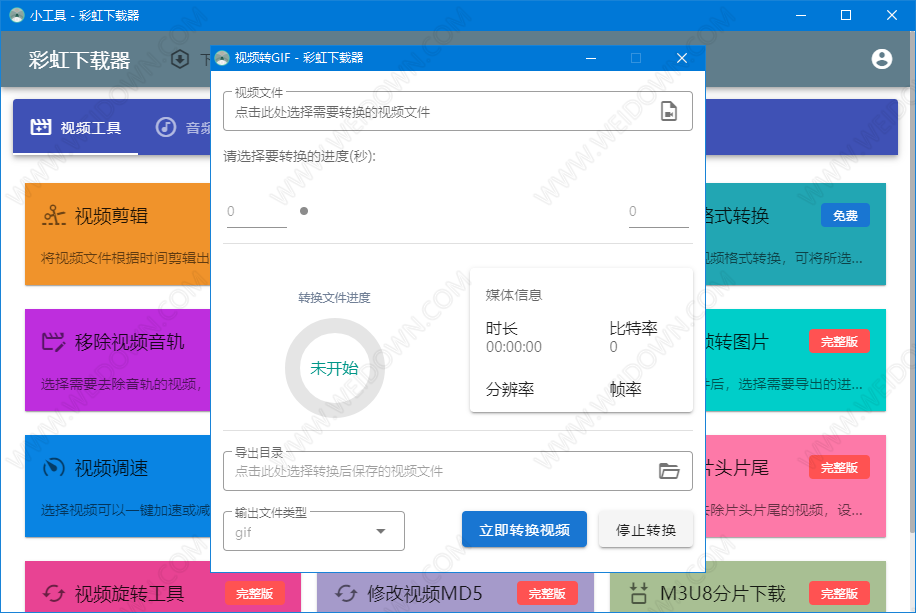Maximize the main 小工具 window
This screenshot has height=613, width=916.
(x=845, y=15)
